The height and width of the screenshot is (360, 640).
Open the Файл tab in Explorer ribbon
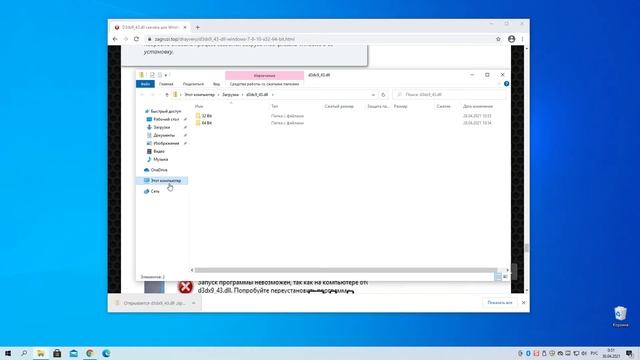coord(145,84)
